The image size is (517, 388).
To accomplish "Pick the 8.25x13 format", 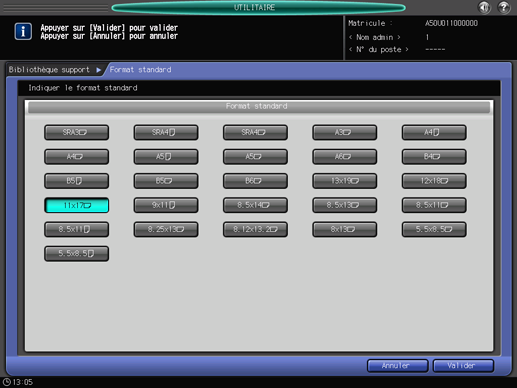I will point(166,229).
